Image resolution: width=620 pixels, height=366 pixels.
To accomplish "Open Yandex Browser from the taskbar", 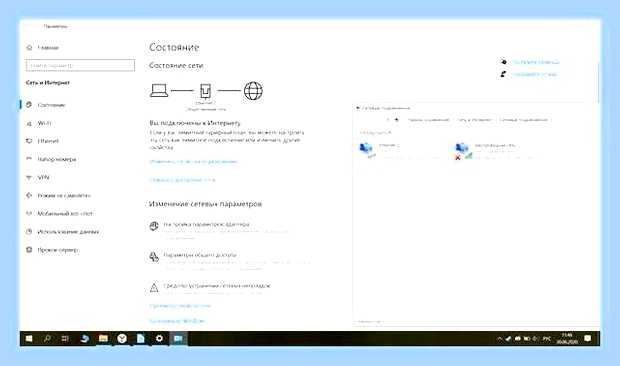I will coord(122,339).
